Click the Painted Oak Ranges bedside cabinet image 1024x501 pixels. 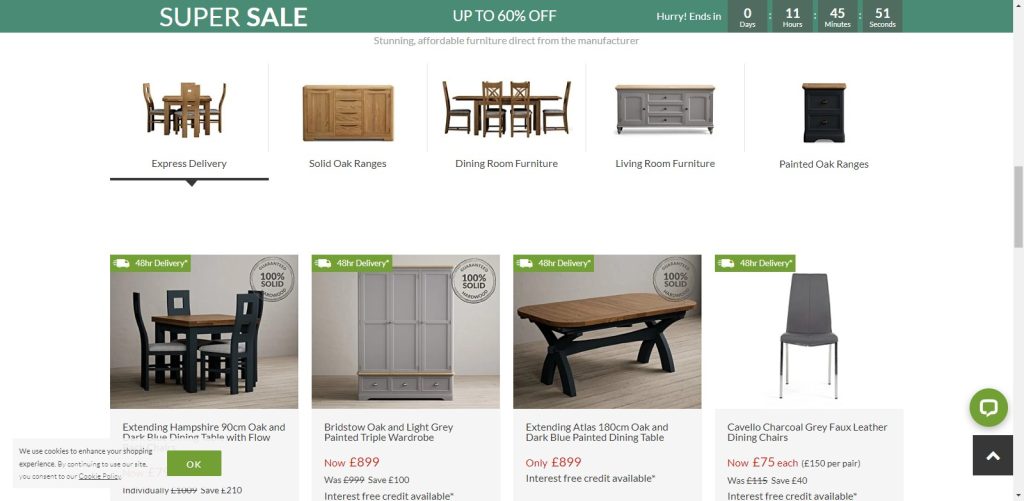[824, 112]
